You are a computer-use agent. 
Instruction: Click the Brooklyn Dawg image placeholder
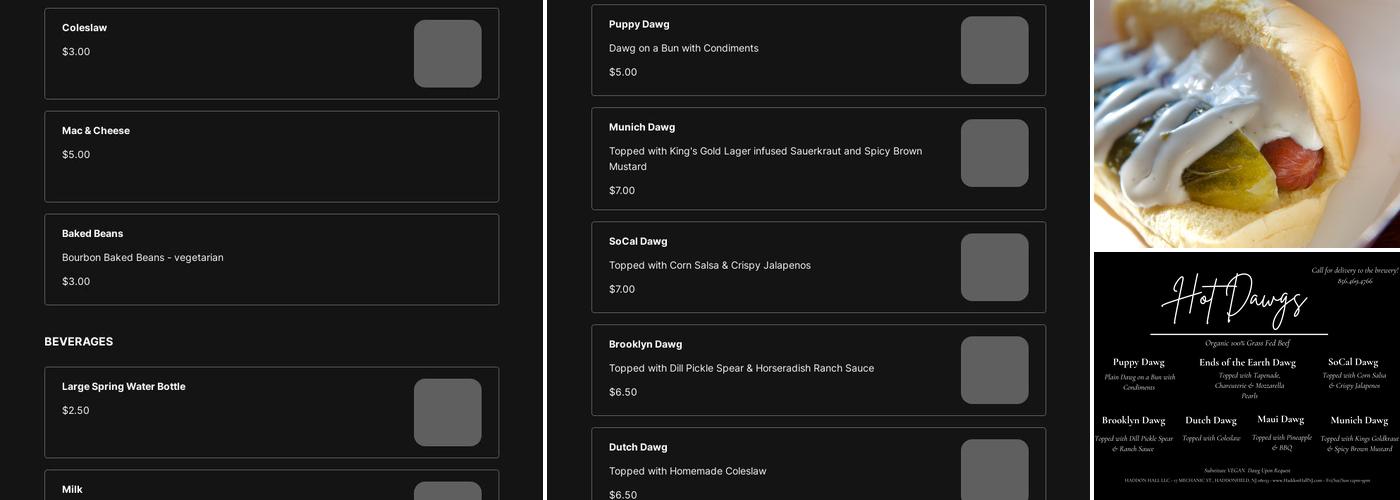click(994, 370)
